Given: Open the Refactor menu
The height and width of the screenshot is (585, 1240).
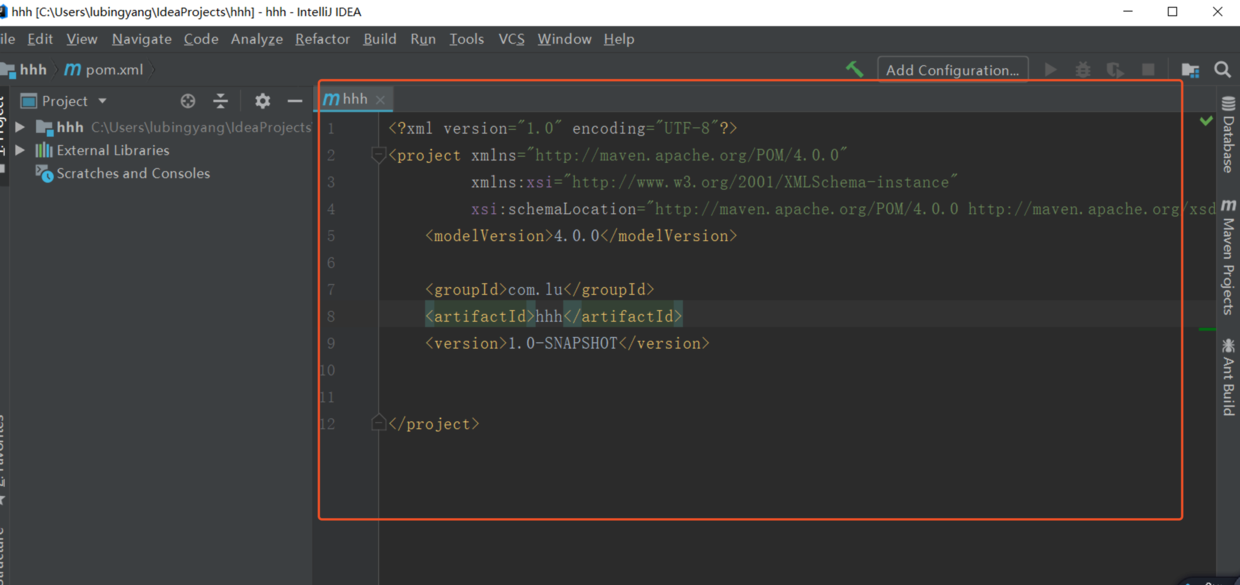Looking at the screenshot, I should (323, 39).
